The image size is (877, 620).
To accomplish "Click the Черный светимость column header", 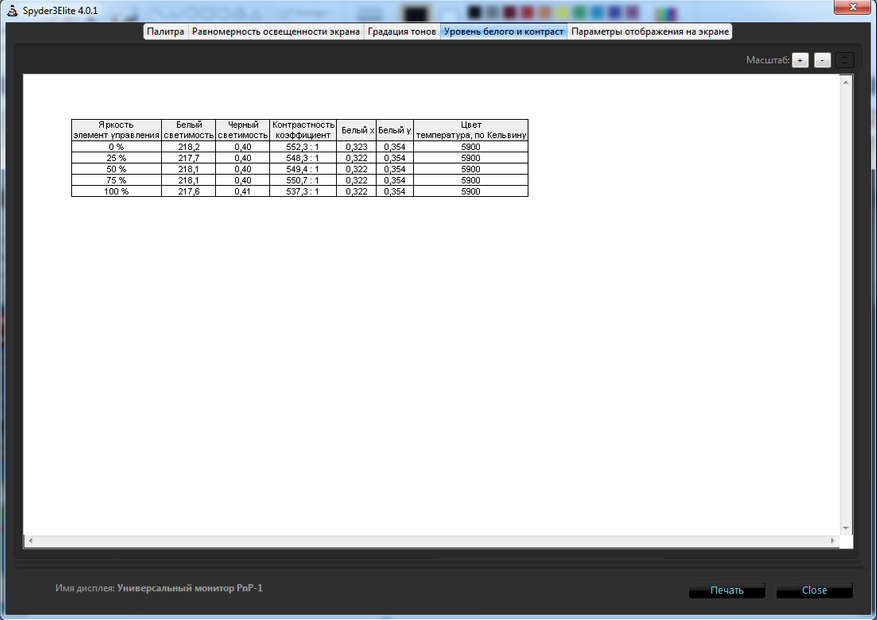I will click(243, 130).
